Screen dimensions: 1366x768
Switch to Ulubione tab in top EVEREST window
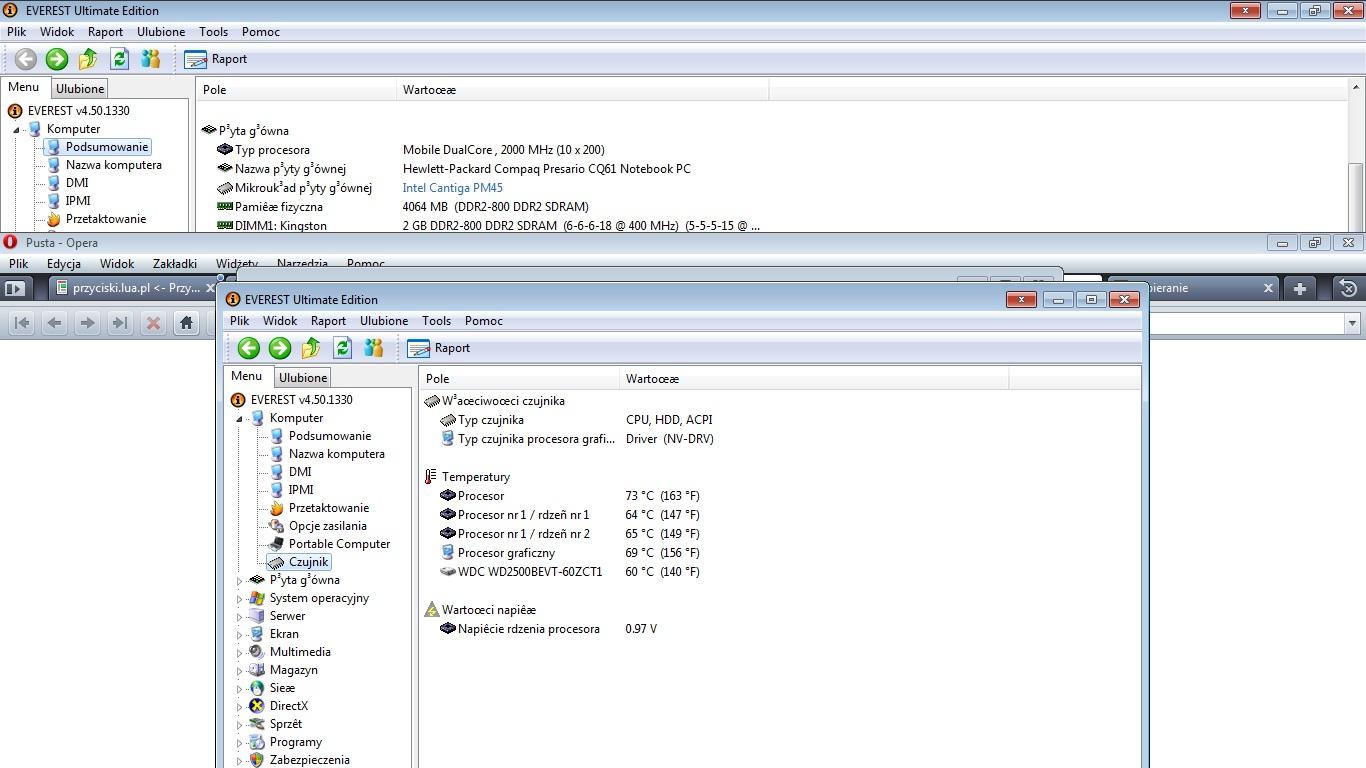pyautogui.click(x=80, y=89)
